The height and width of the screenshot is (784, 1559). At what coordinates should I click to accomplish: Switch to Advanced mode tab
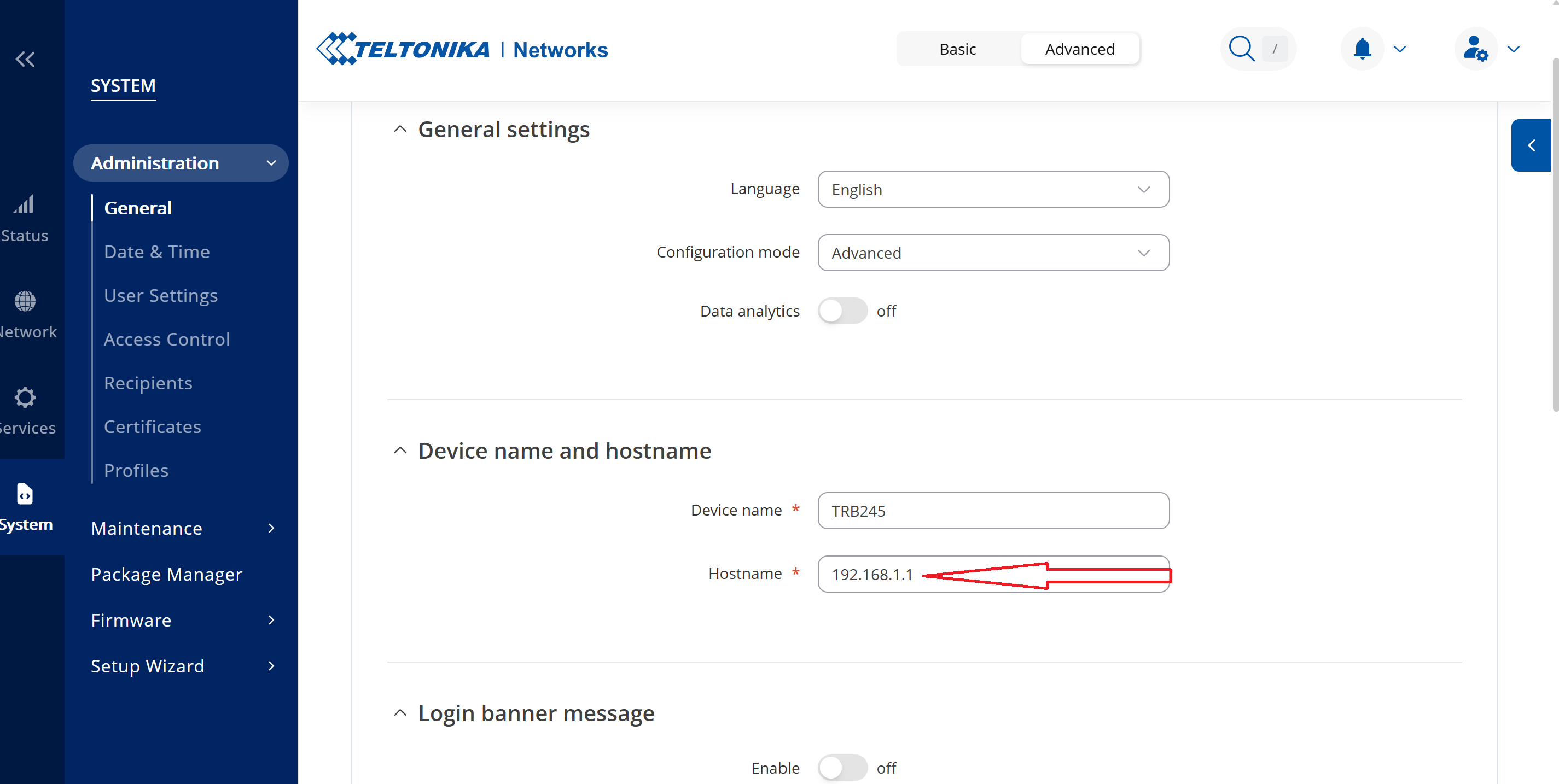[x=1080, y=49]
